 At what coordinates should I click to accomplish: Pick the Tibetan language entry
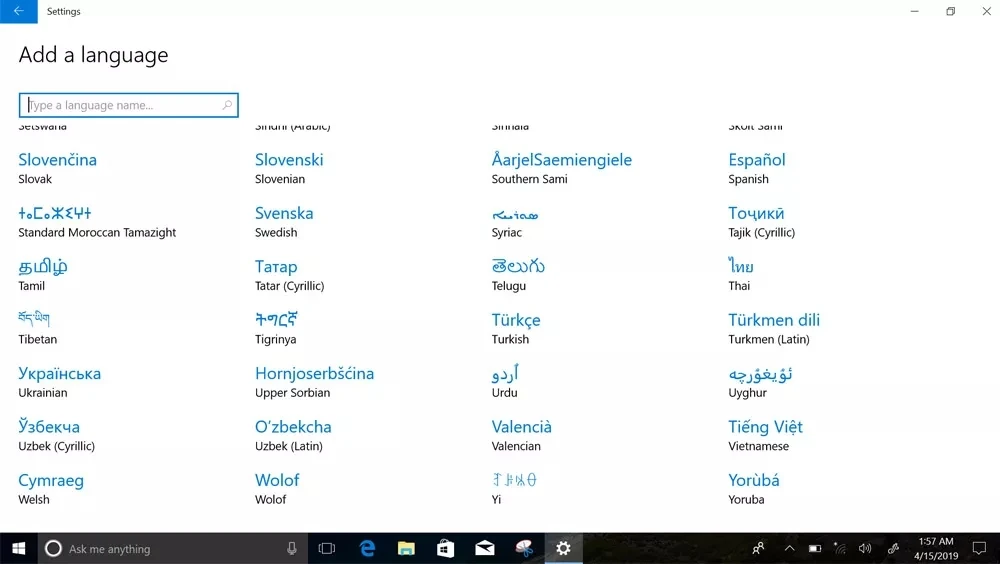point(38,329)
